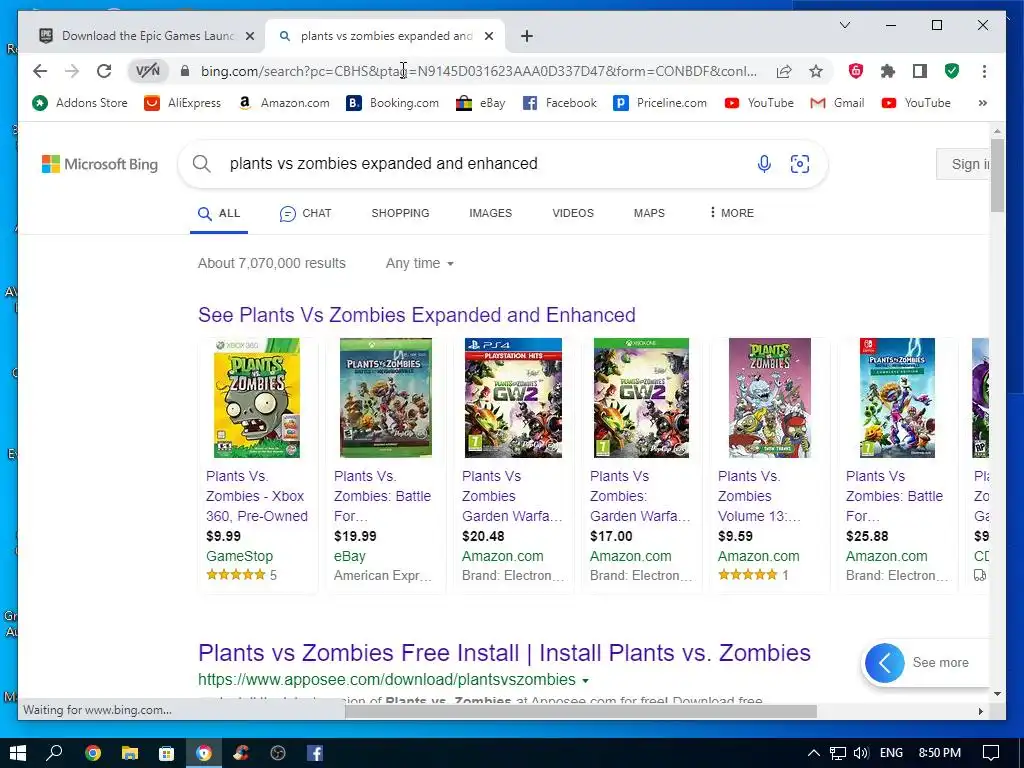Open taskbar search magnifier

[x=54, y=754]
